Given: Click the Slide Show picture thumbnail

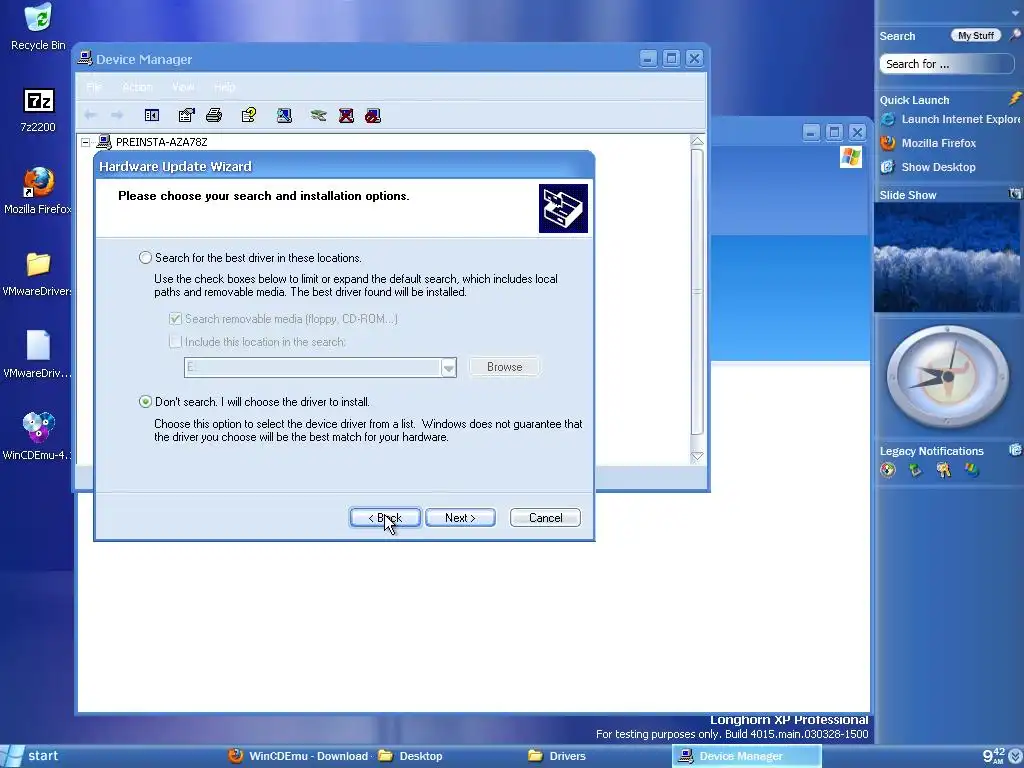Looking at the screenshot, I should click(x=946, y=257).
